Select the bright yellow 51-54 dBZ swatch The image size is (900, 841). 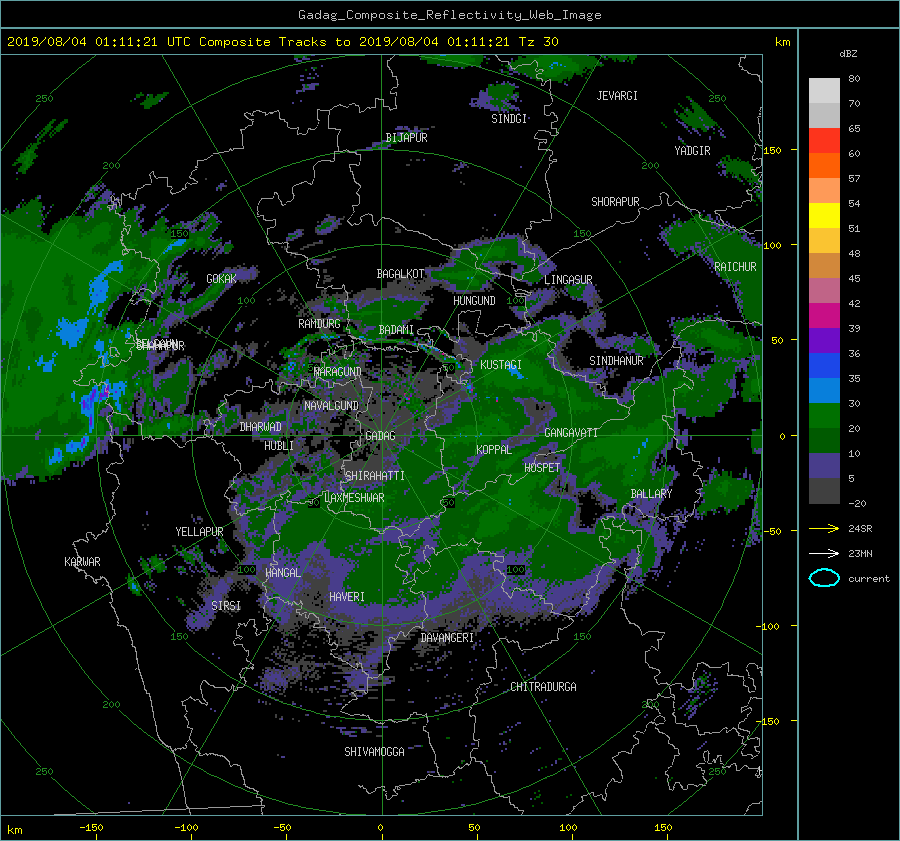point(824,215)
